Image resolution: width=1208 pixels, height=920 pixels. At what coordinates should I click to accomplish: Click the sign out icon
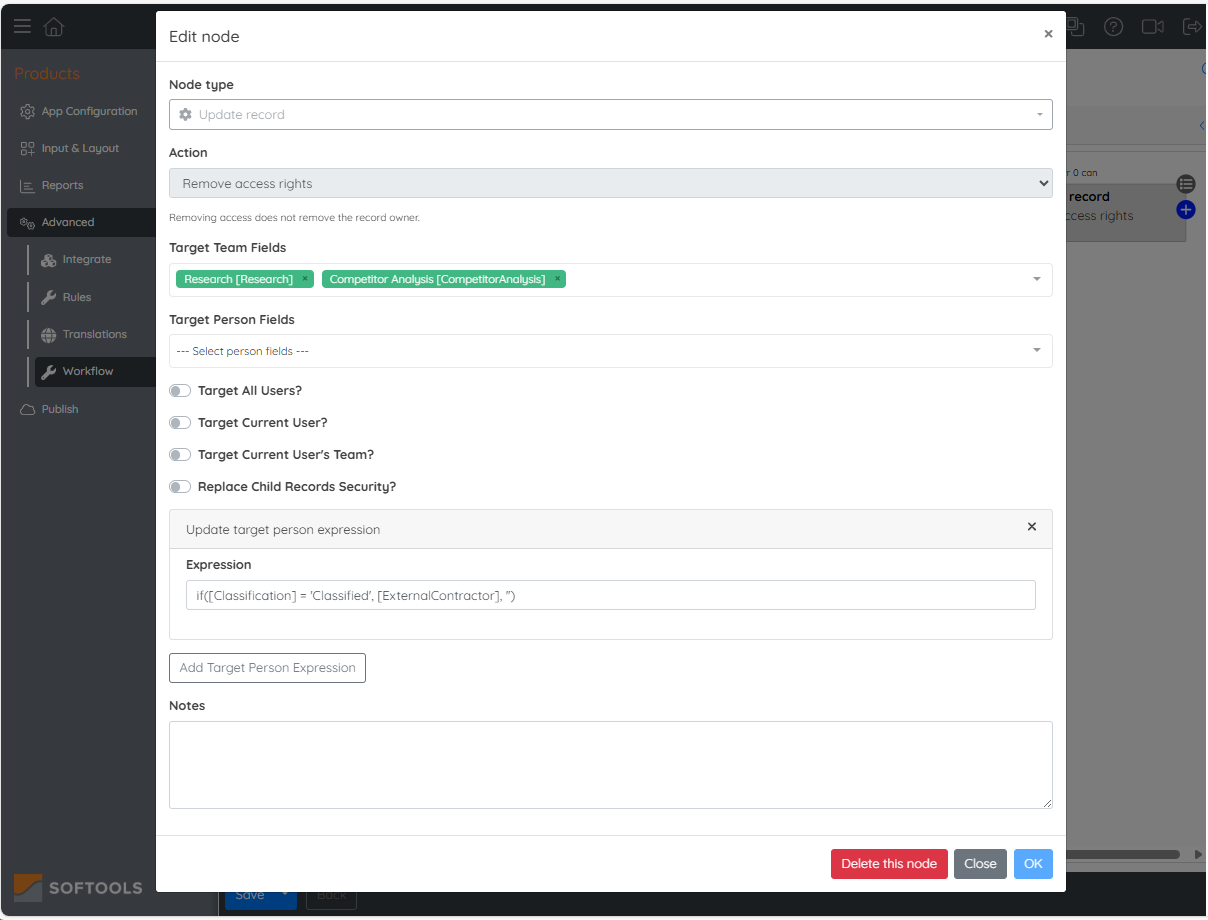pyautogui.click(x=1193, y=27)
